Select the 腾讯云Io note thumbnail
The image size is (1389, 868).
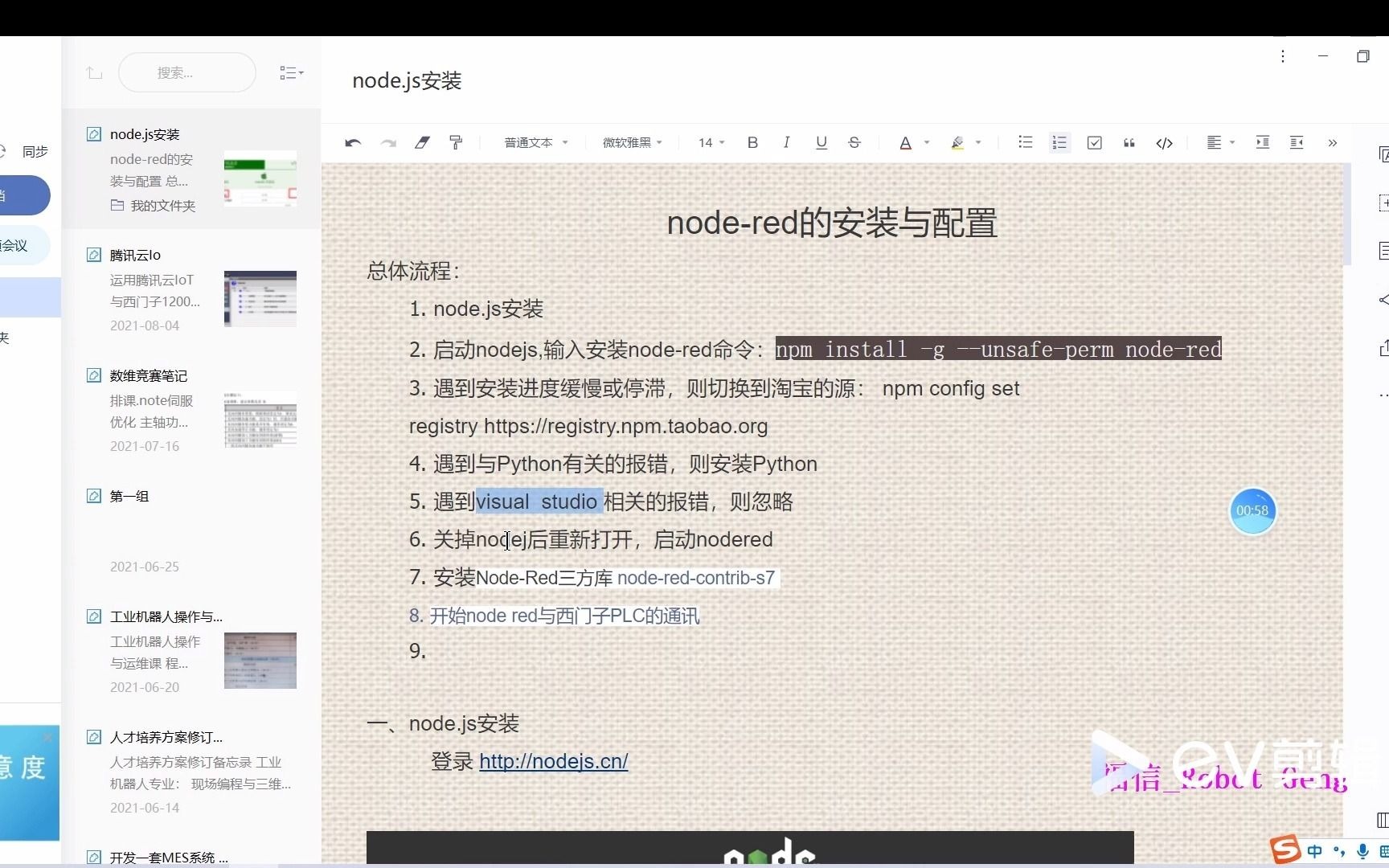[x=260, y=299]
